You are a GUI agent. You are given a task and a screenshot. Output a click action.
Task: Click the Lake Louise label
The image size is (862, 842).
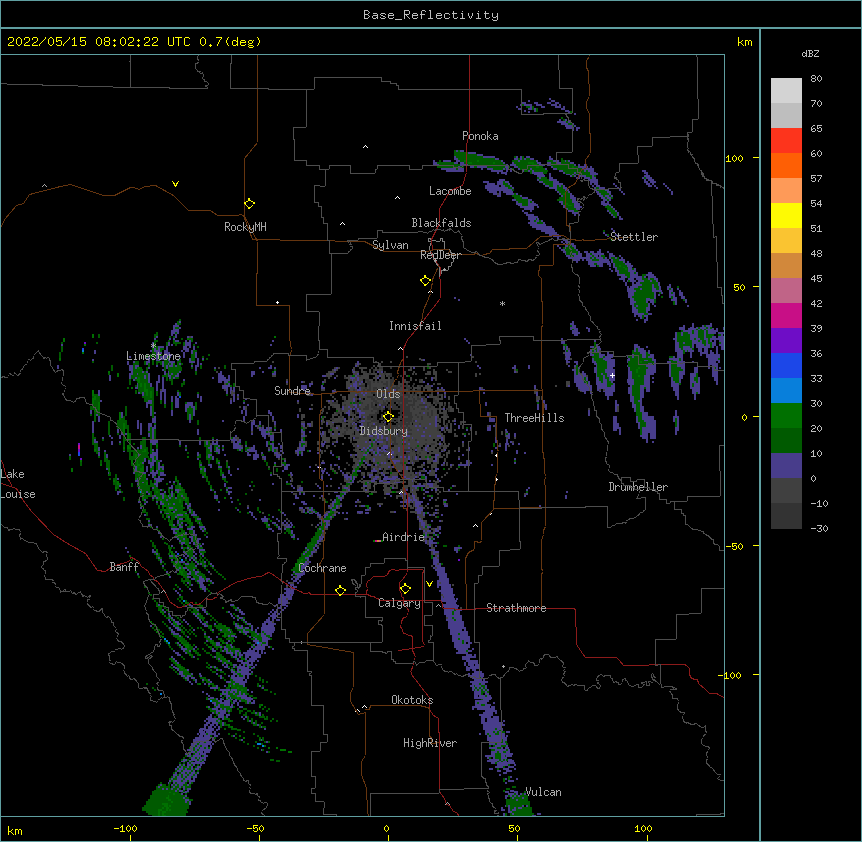(18, 484)
